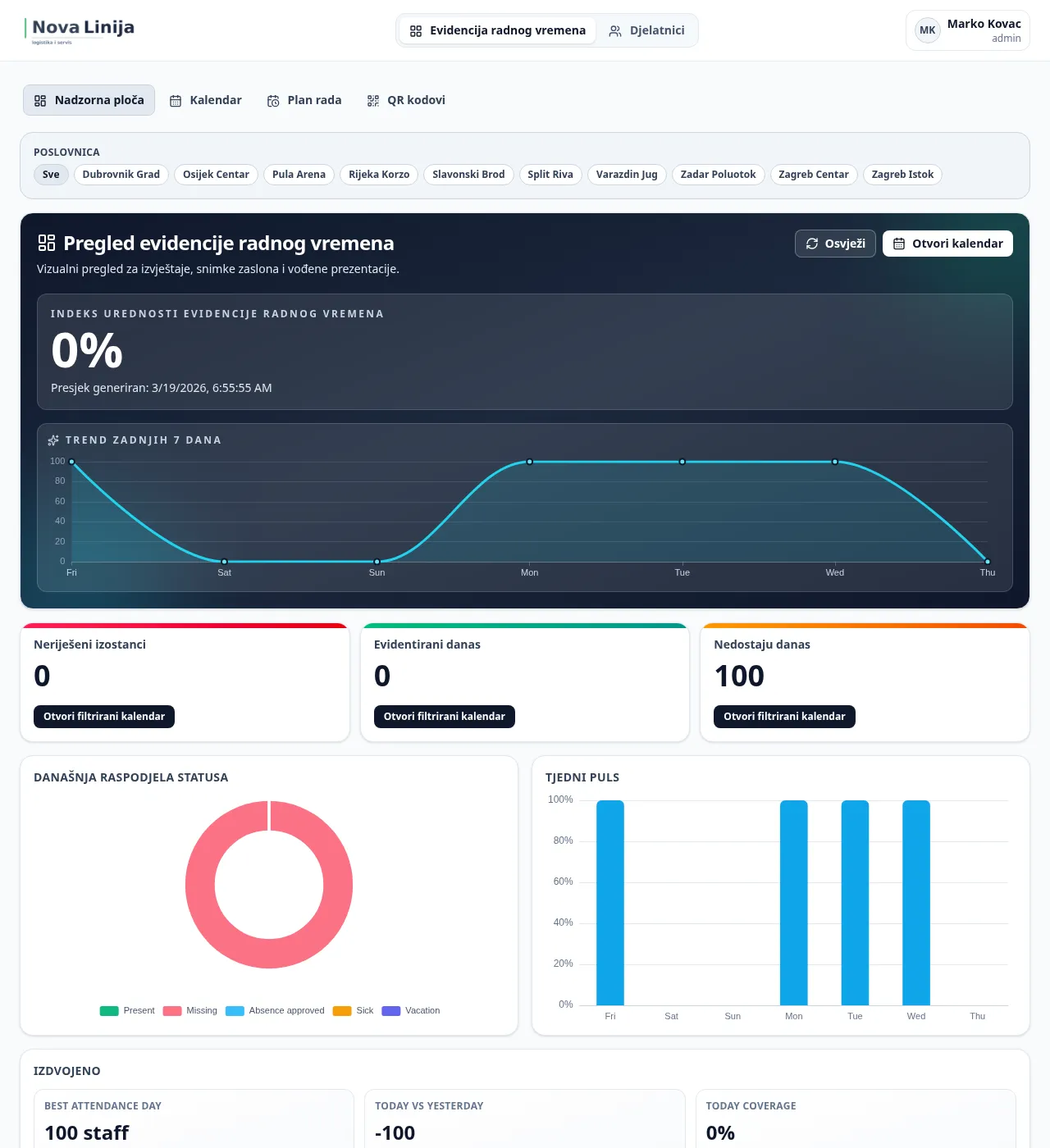Open filtered calendar under Nedostaju danas
1050x1148 pixels.
(783, 716)
